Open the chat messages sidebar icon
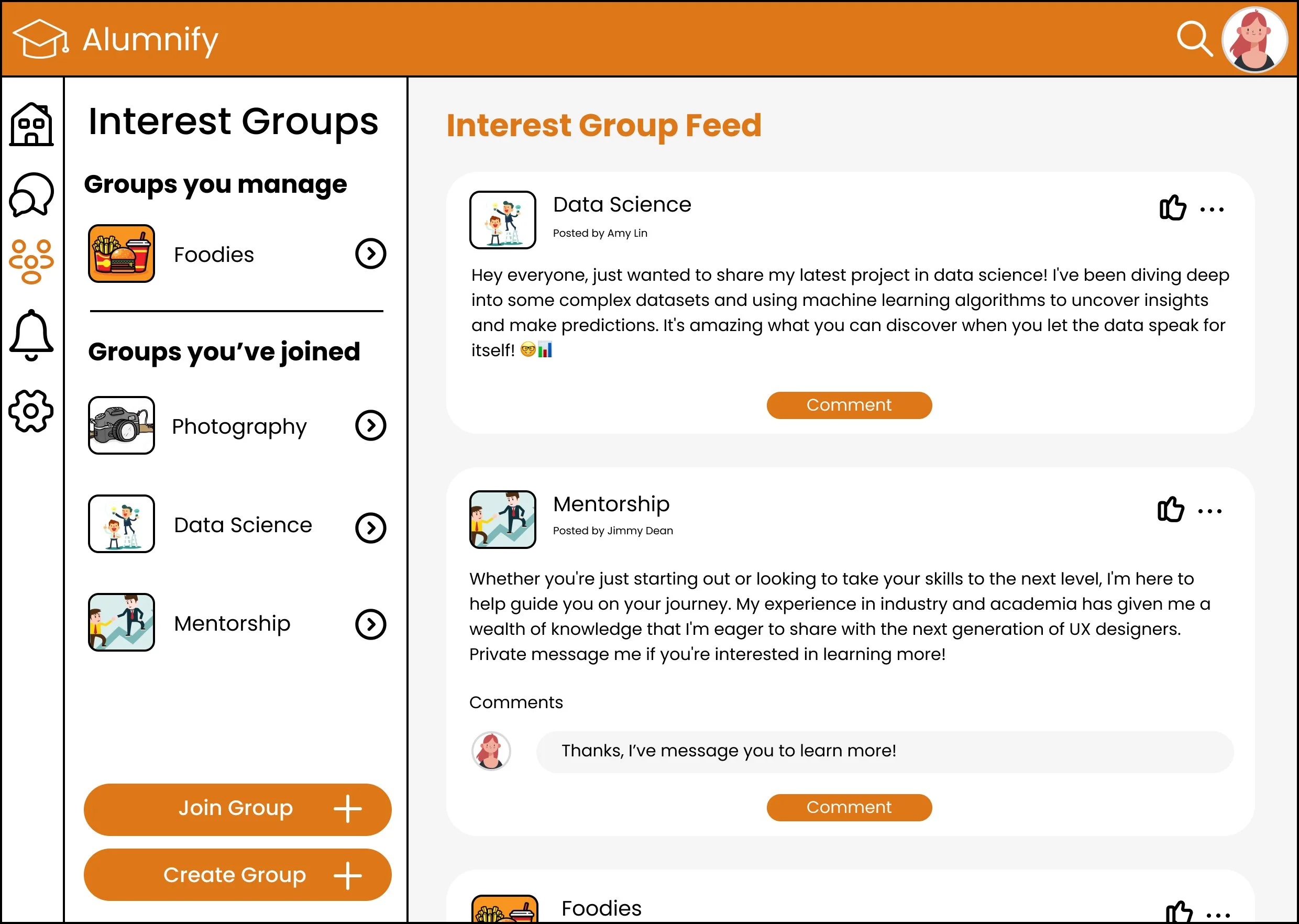Screen dimensions: 1299x924 click(31, 194)
